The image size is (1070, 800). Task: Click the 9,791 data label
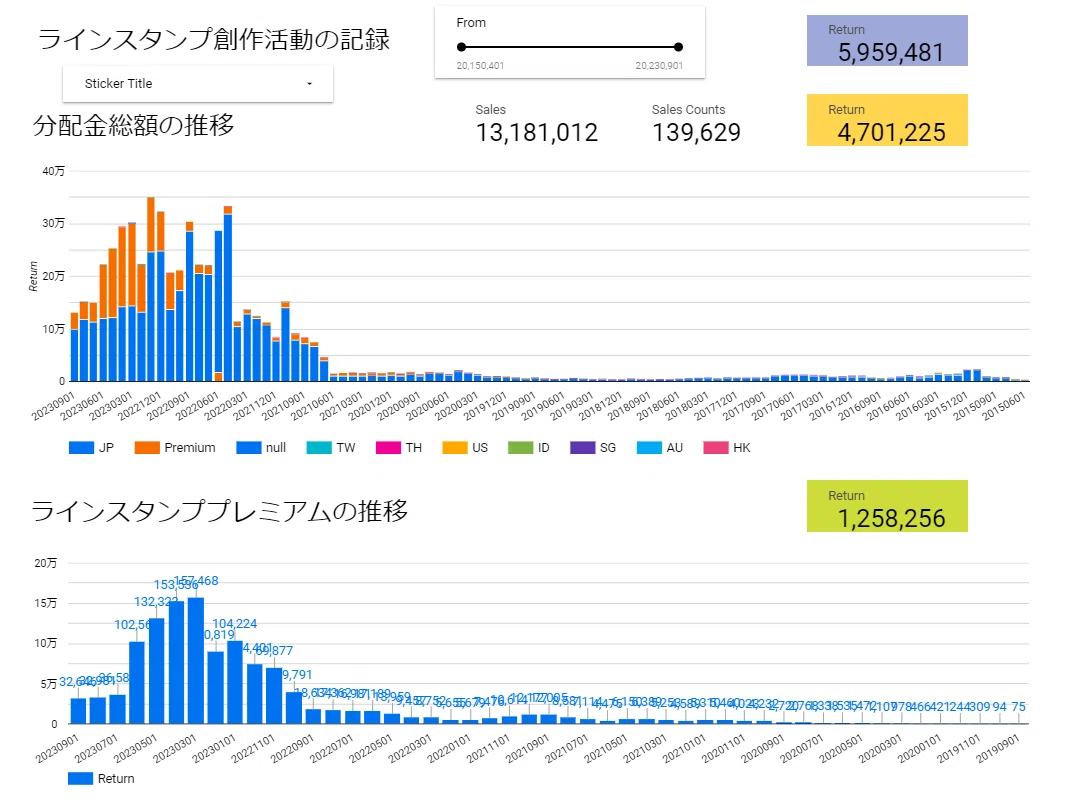click(297, 674)
